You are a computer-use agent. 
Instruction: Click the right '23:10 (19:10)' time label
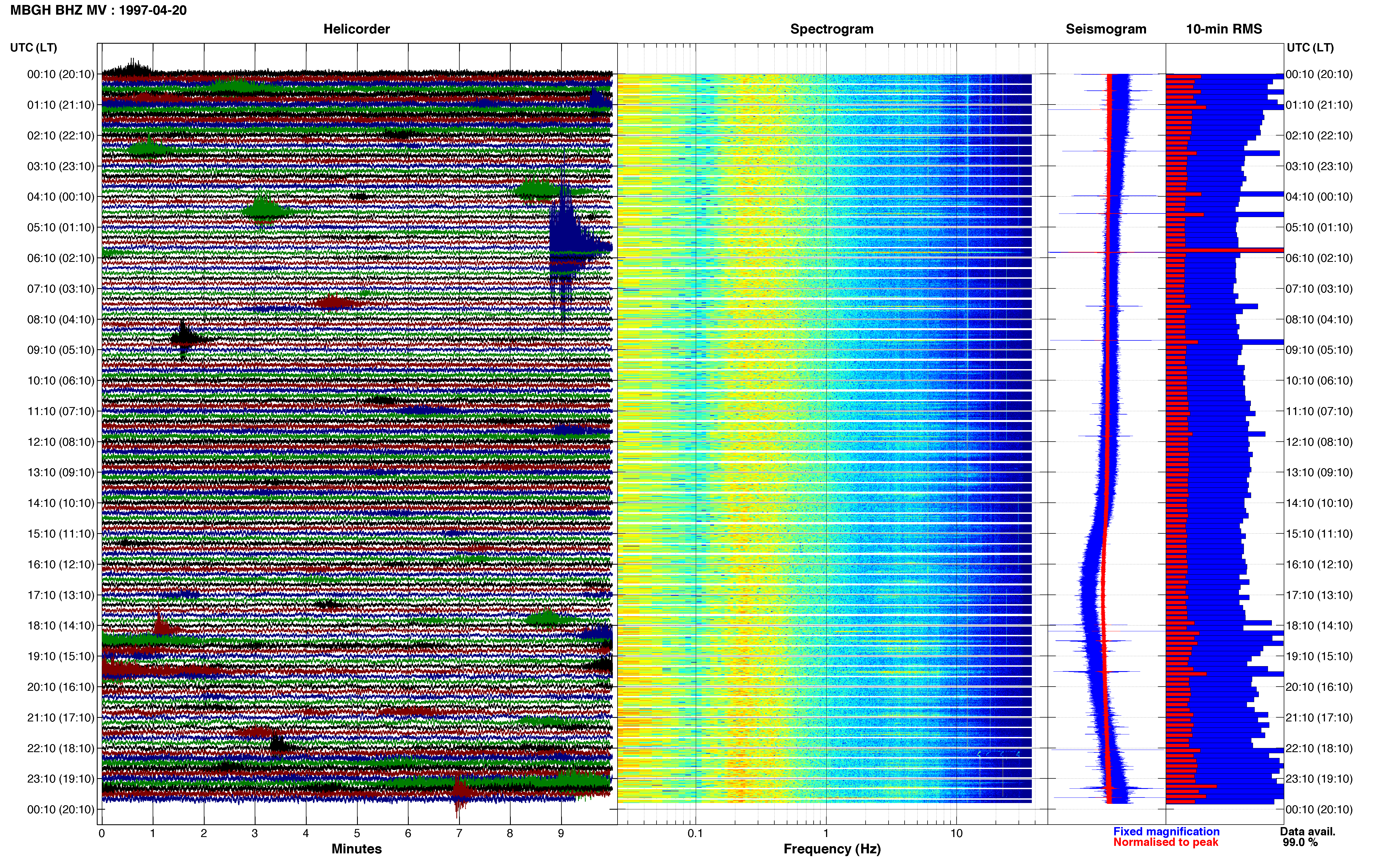pyautogui.click(x=1319, y=779)
